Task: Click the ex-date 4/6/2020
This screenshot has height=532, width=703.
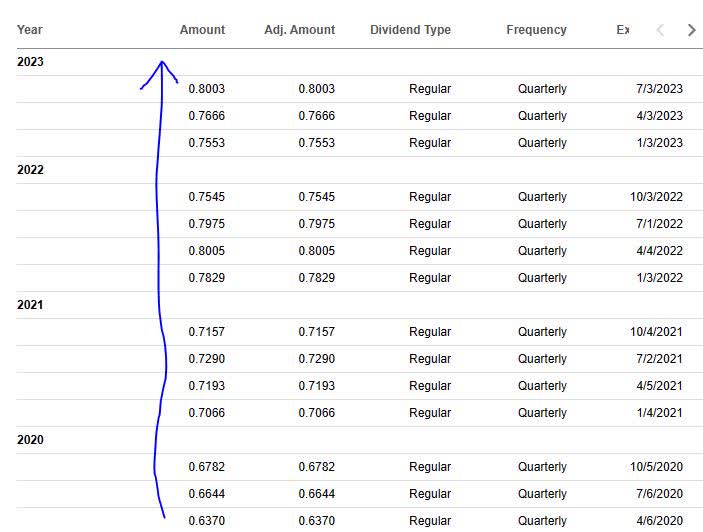Action: coord(660,520)
